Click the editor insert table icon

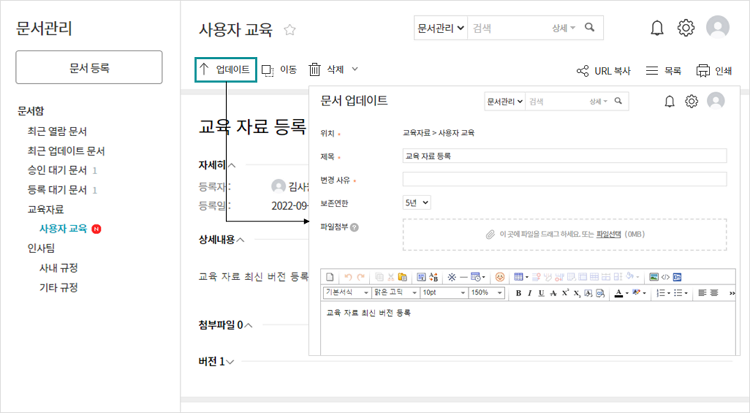pos(518,277)
